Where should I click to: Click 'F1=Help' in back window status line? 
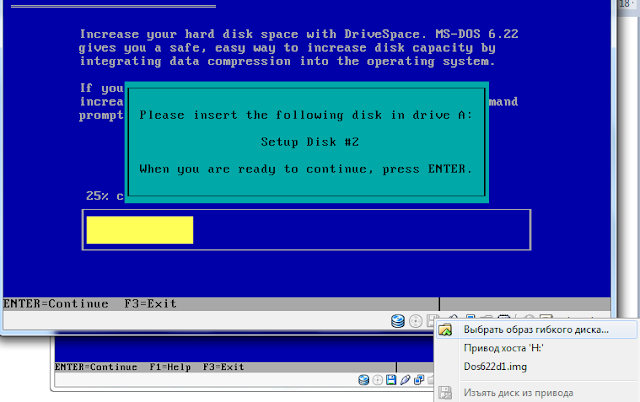pos(170,367)
